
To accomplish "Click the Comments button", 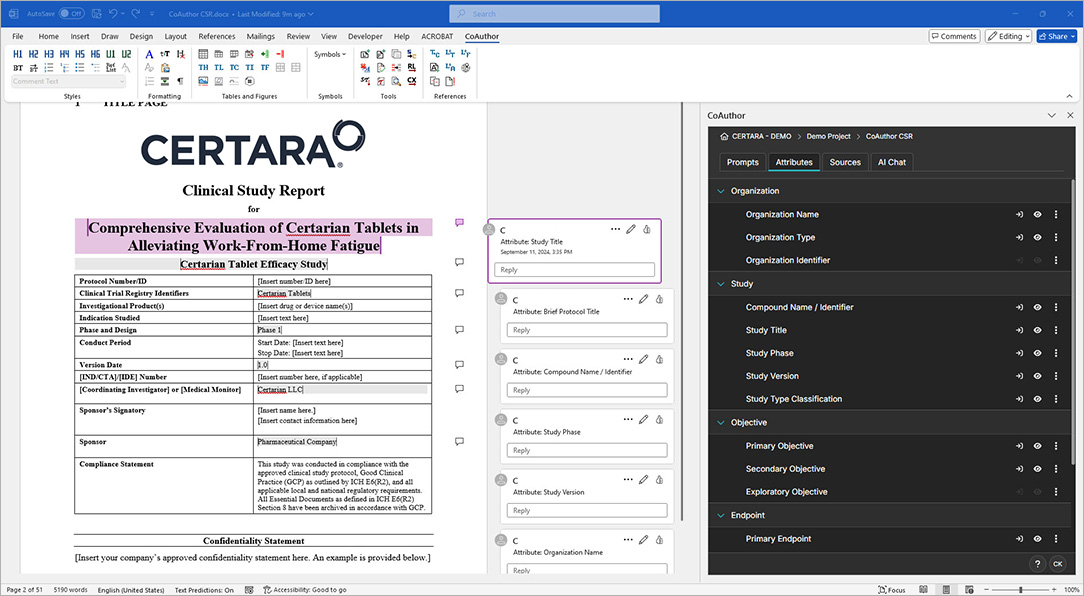I will pyautogui.click(x=954, y=36).
